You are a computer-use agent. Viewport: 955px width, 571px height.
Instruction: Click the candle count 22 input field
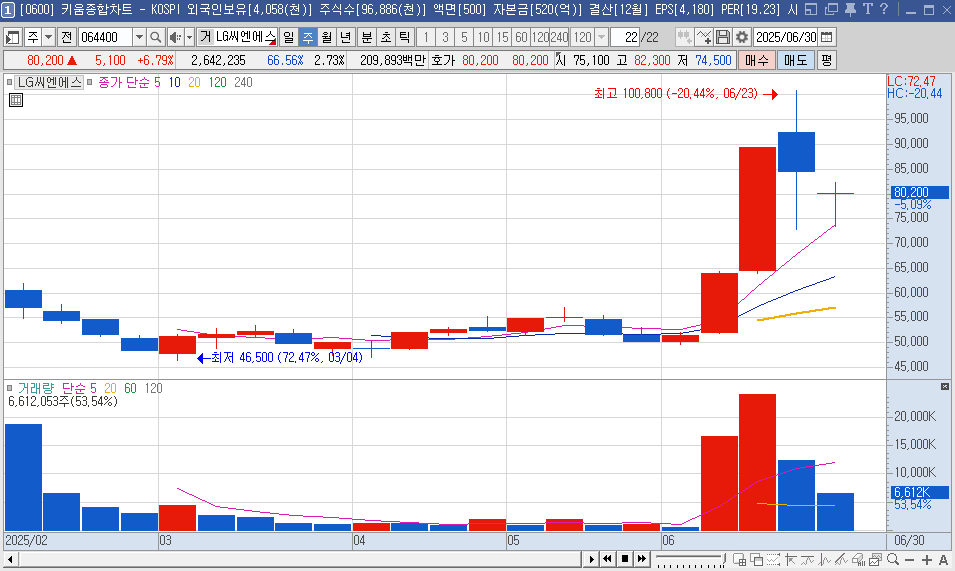625,37
